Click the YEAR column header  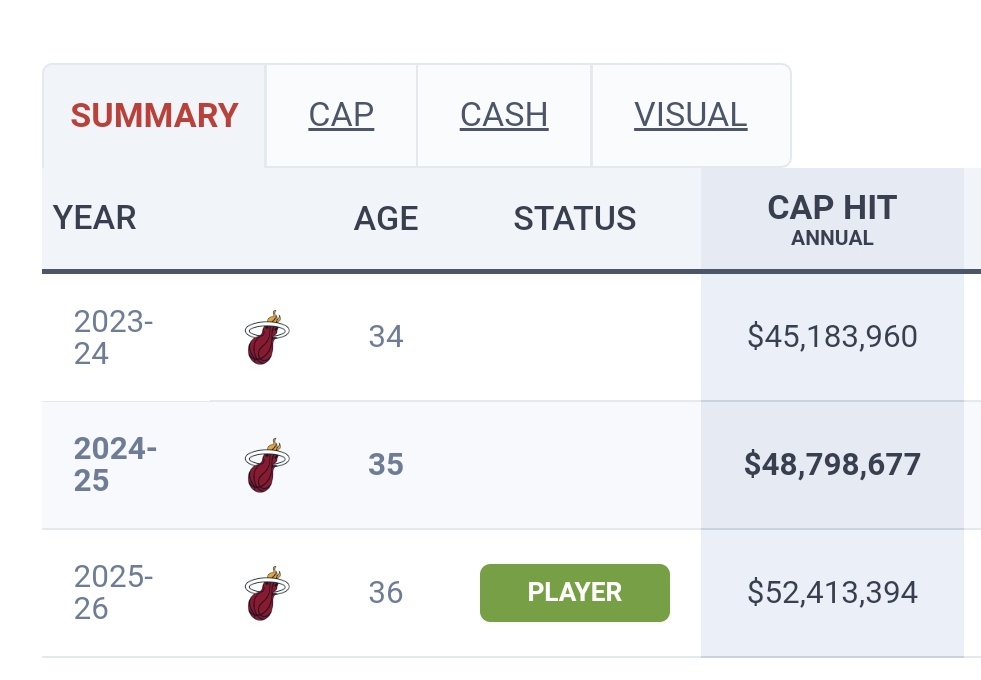coord(95,218)
